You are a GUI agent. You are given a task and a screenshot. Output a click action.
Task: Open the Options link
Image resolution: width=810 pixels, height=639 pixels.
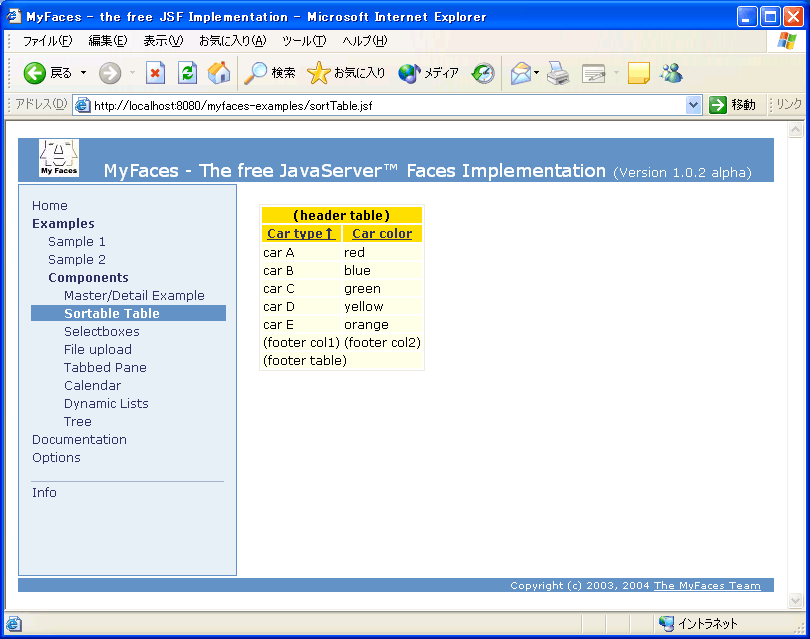point(56,458)
